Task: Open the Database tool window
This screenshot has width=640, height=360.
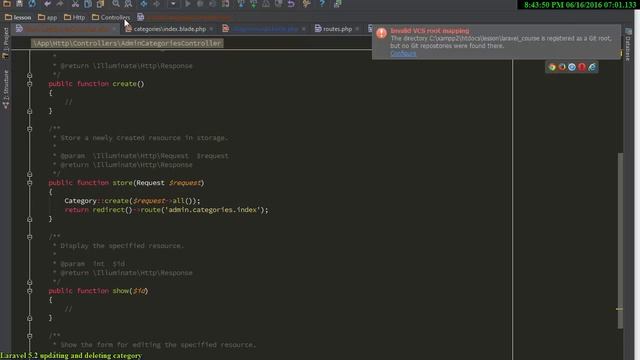Action: (x=628, y=45)
